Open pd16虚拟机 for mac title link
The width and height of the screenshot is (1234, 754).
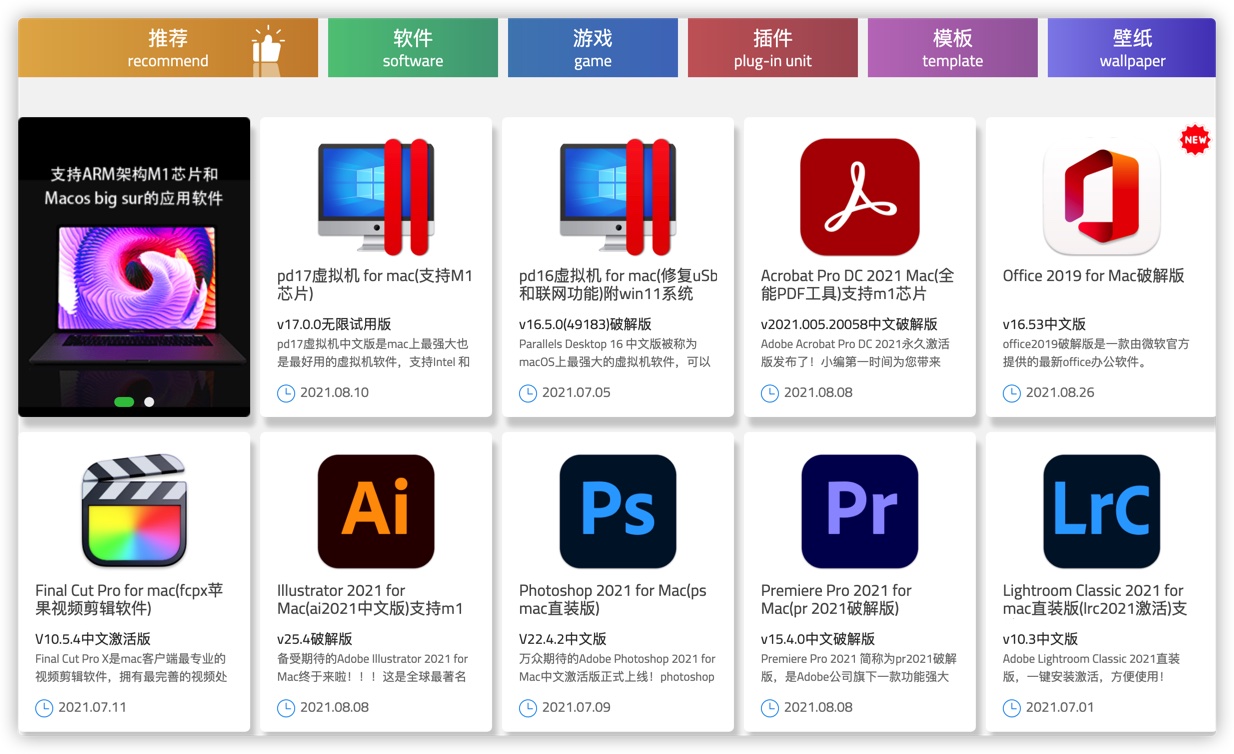click(x=618, y=285)
